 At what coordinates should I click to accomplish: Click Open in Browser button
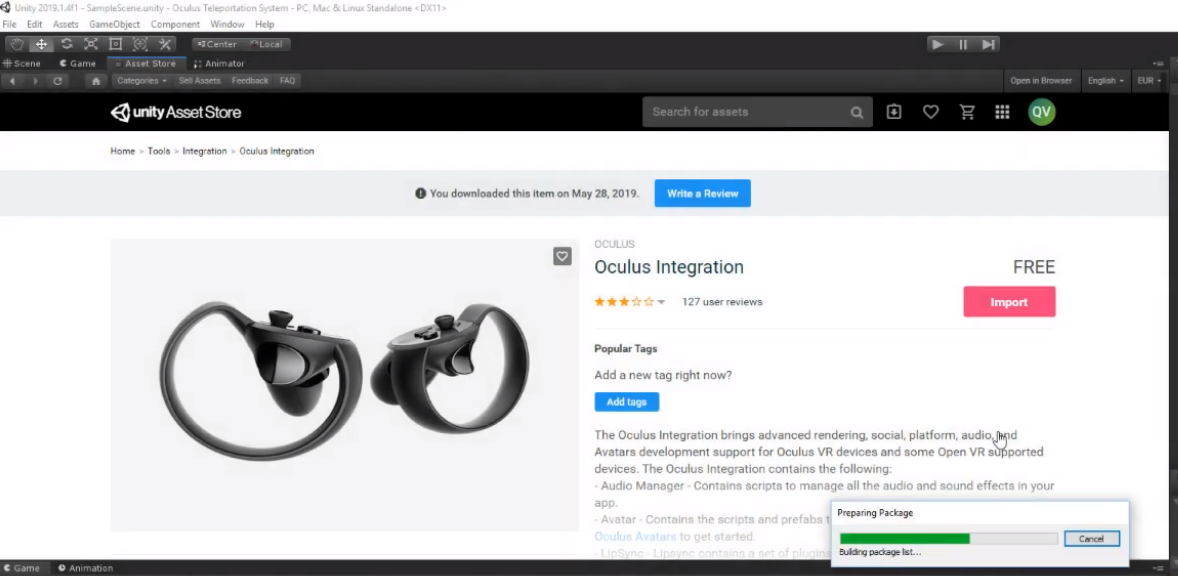click(x=1041, y=80)
